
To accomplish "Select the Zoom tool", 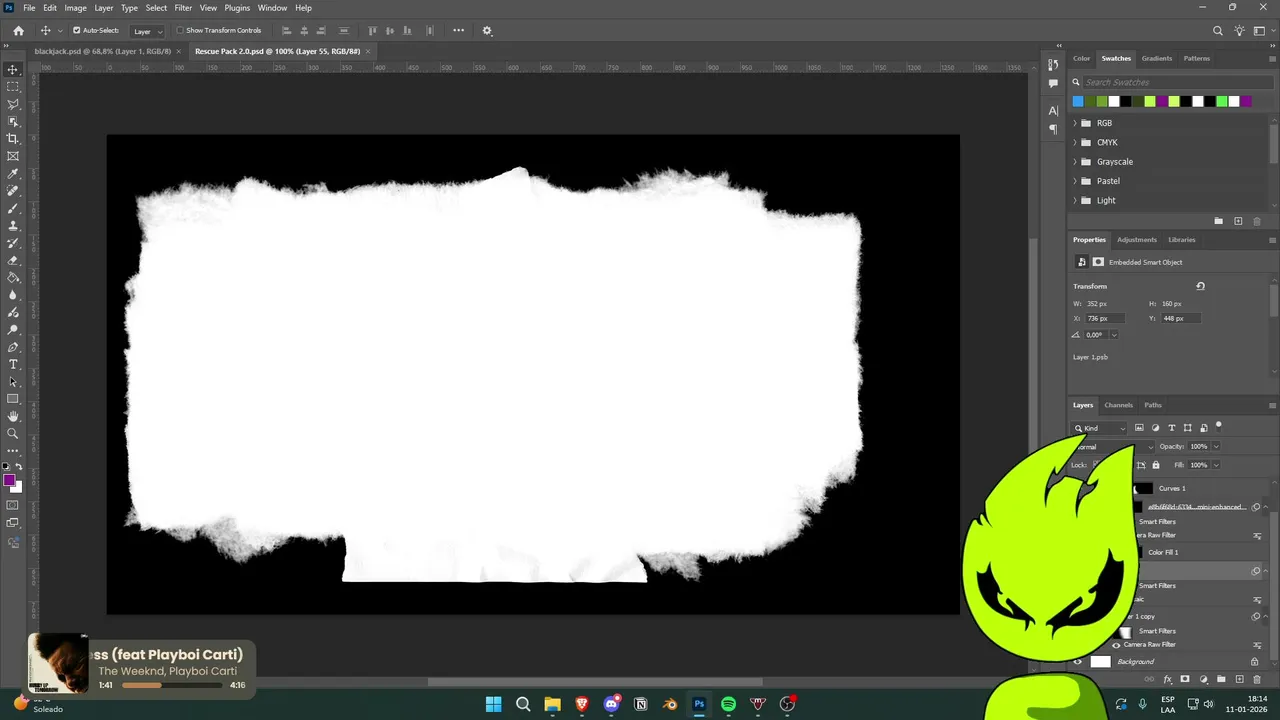I will tap(13, 434).
